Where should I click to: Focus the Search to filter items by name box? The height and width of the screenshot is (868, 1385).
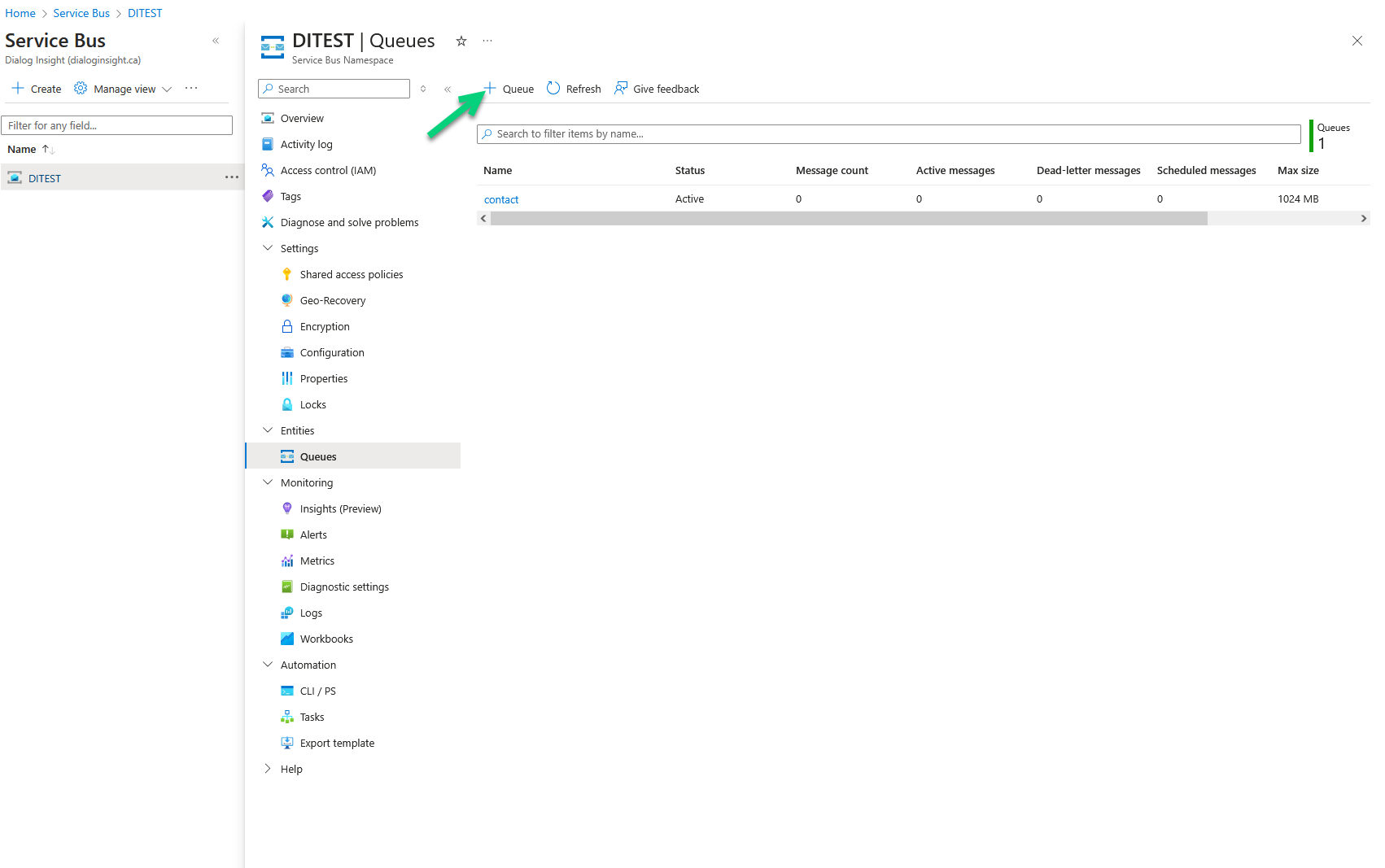889,134
